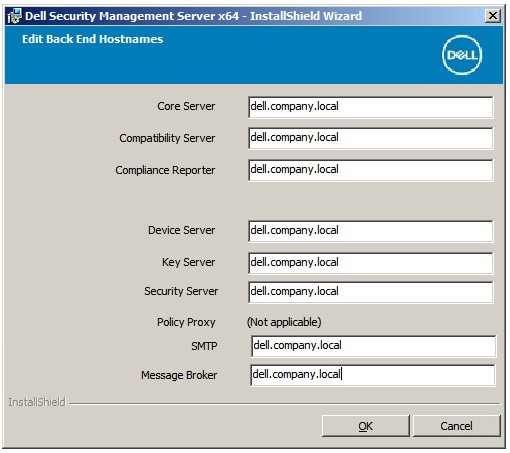Screen dimensions: 510x453
Task: Confirm hostnames with the OK button
Action: point(365,426)
